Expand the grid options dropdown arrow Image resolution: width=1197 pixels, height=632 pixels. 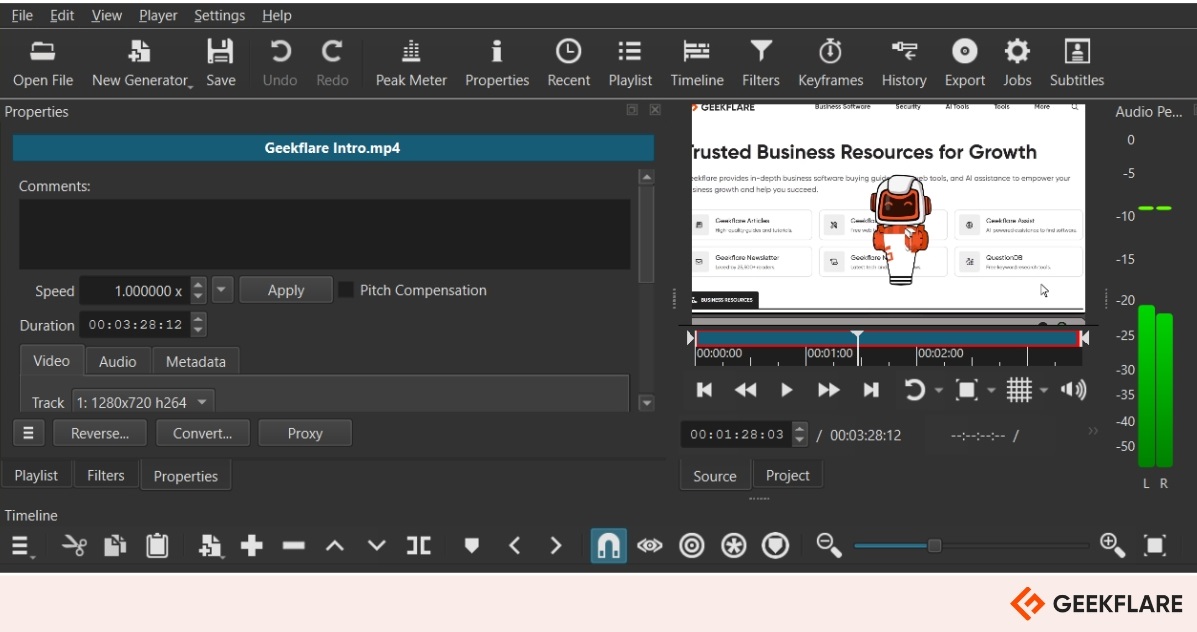click(x=1044, y=391)
